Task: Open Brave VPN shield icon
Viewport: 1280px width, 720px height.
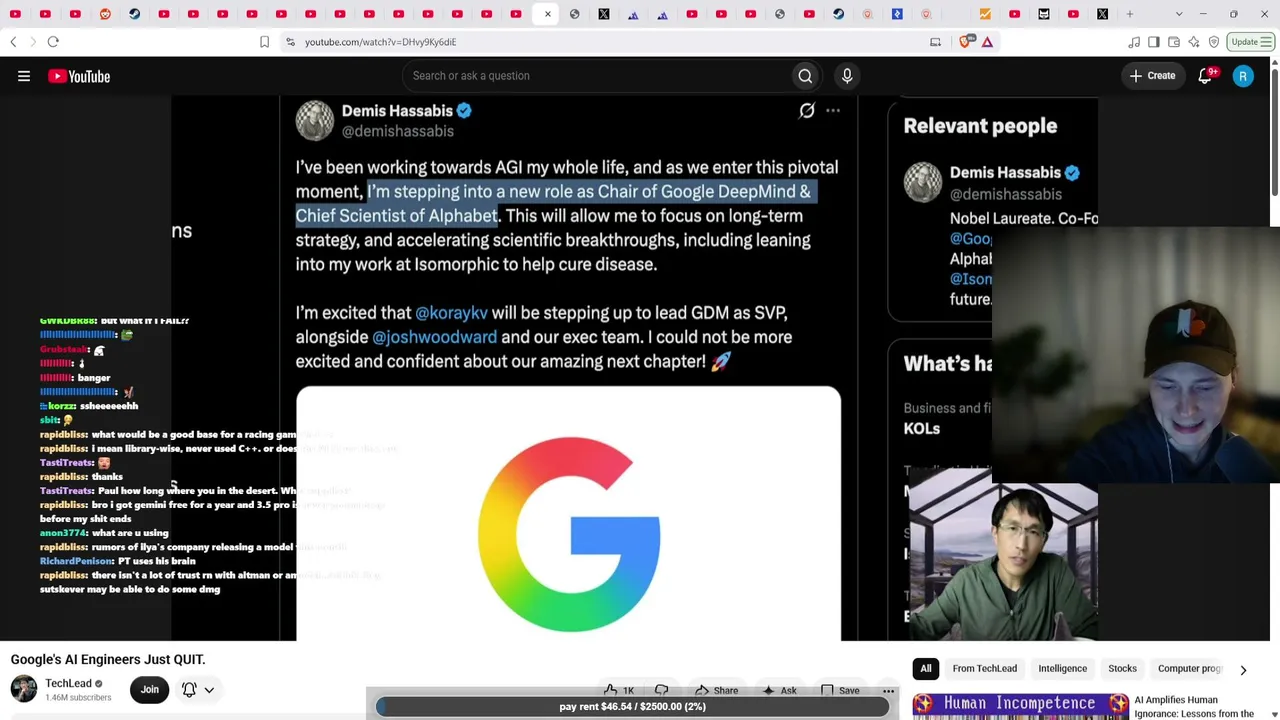Action: point(1214,42)
